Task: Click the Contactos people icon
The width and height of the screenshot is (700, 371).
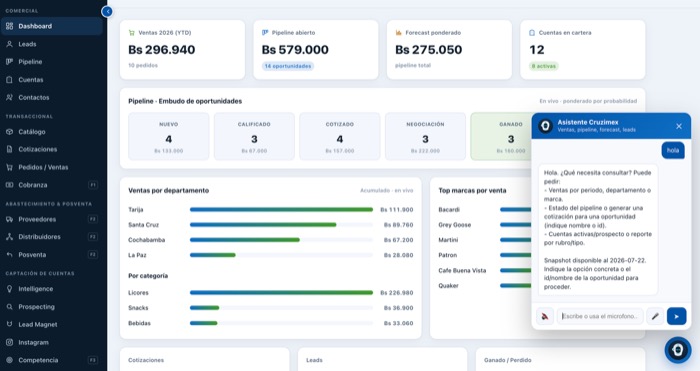Action: pyautogui.click(x=9, y=97)
